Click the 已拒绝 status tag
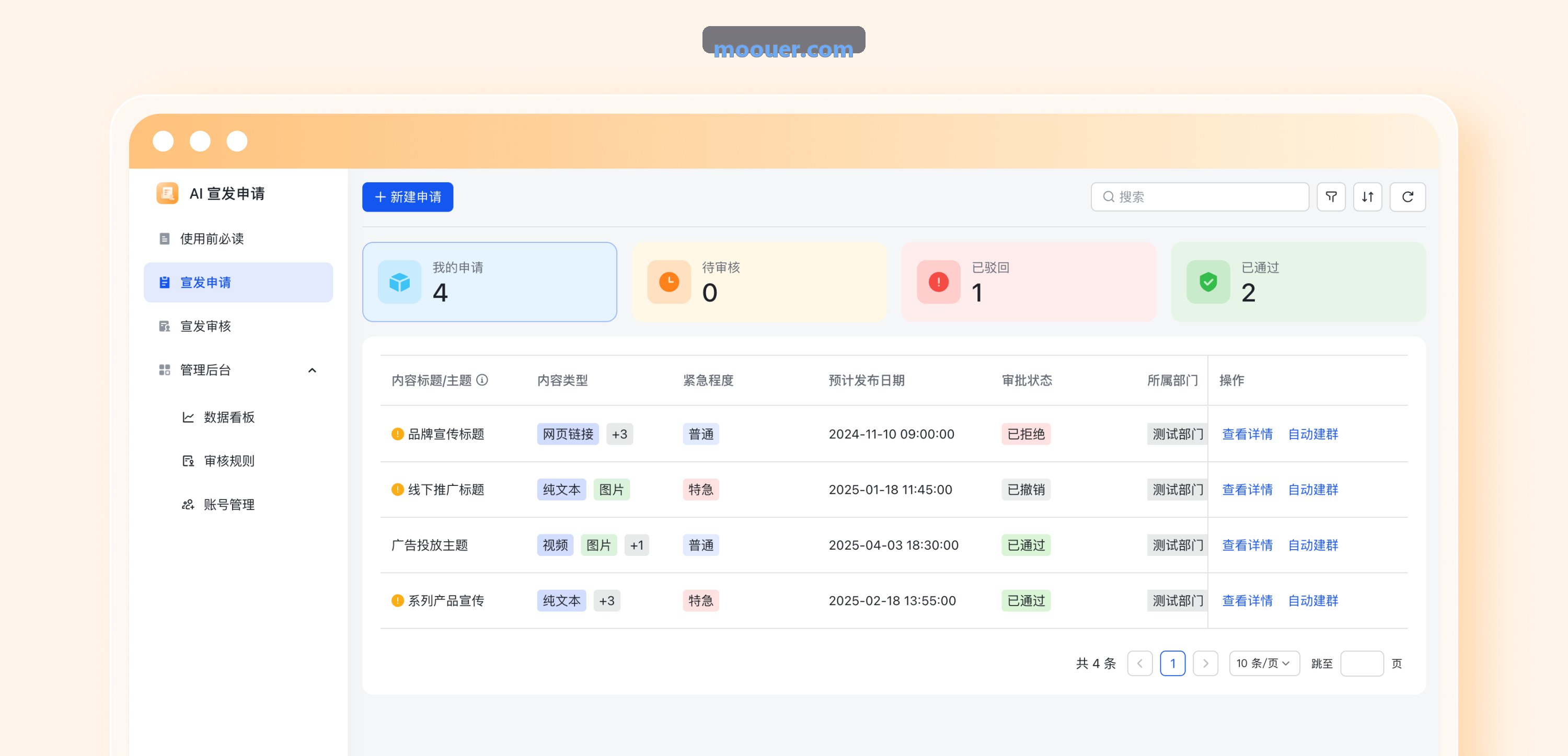1568x756 pixels. [x=1025, y=434]
